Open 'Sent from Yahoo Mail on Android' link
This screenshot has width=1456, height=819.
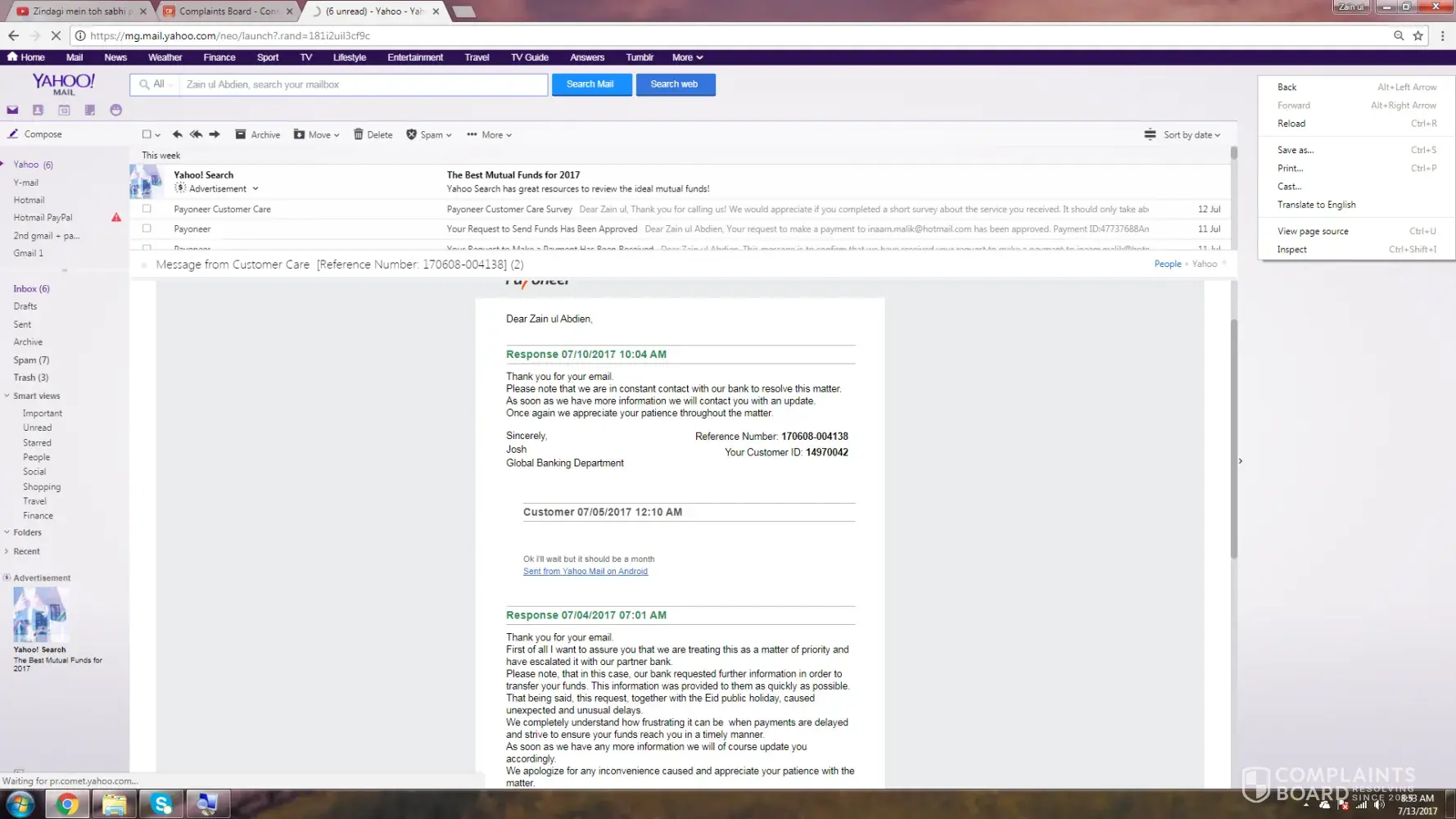[585, 572]
